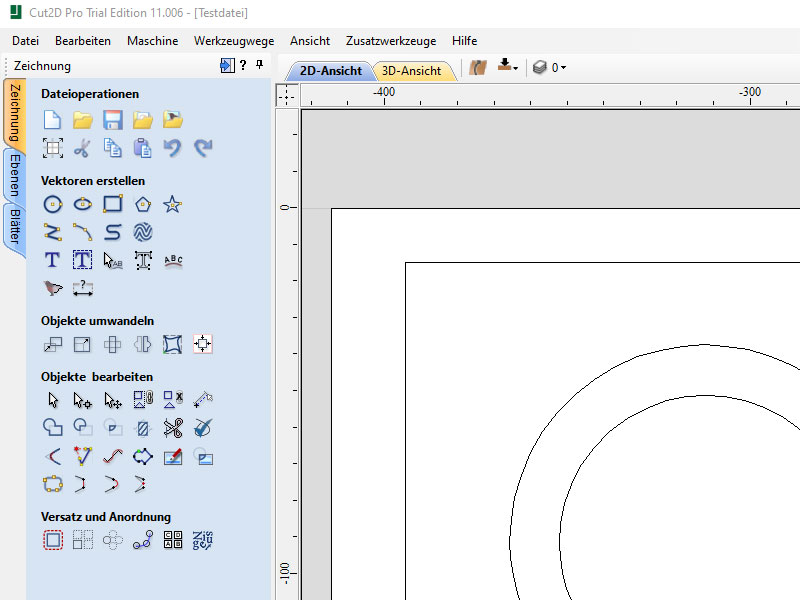Screen dimensions: 800x600
Task: Click the ruler origin corner box
Action: click(287, 95)
